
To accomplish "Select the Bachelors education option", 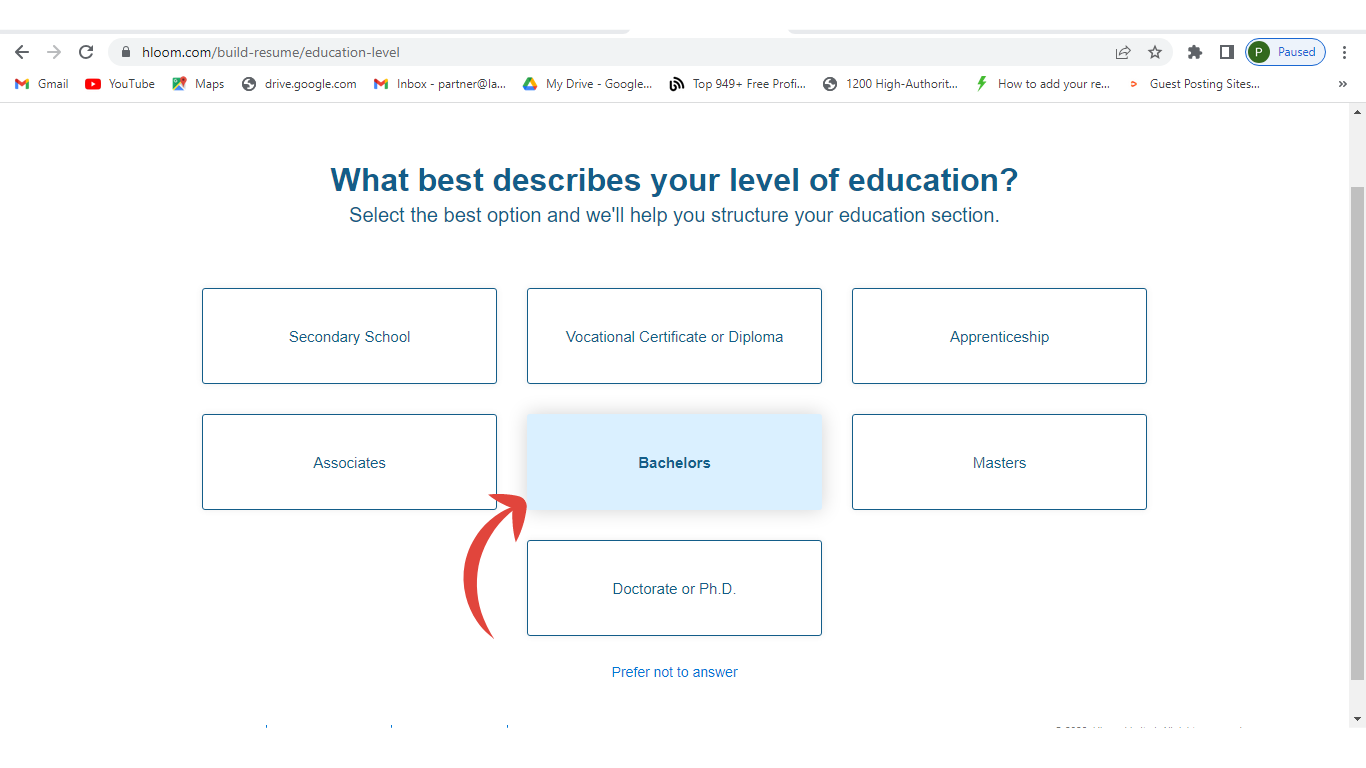I will [x=674, y=462].
